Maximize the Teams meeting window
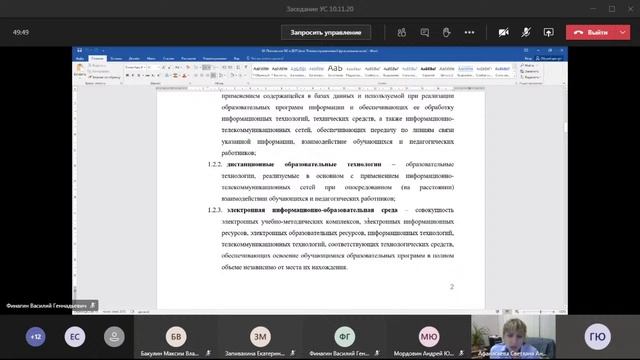Image resolution: width=640 pixels, height=360 pixels. (612, 9)
